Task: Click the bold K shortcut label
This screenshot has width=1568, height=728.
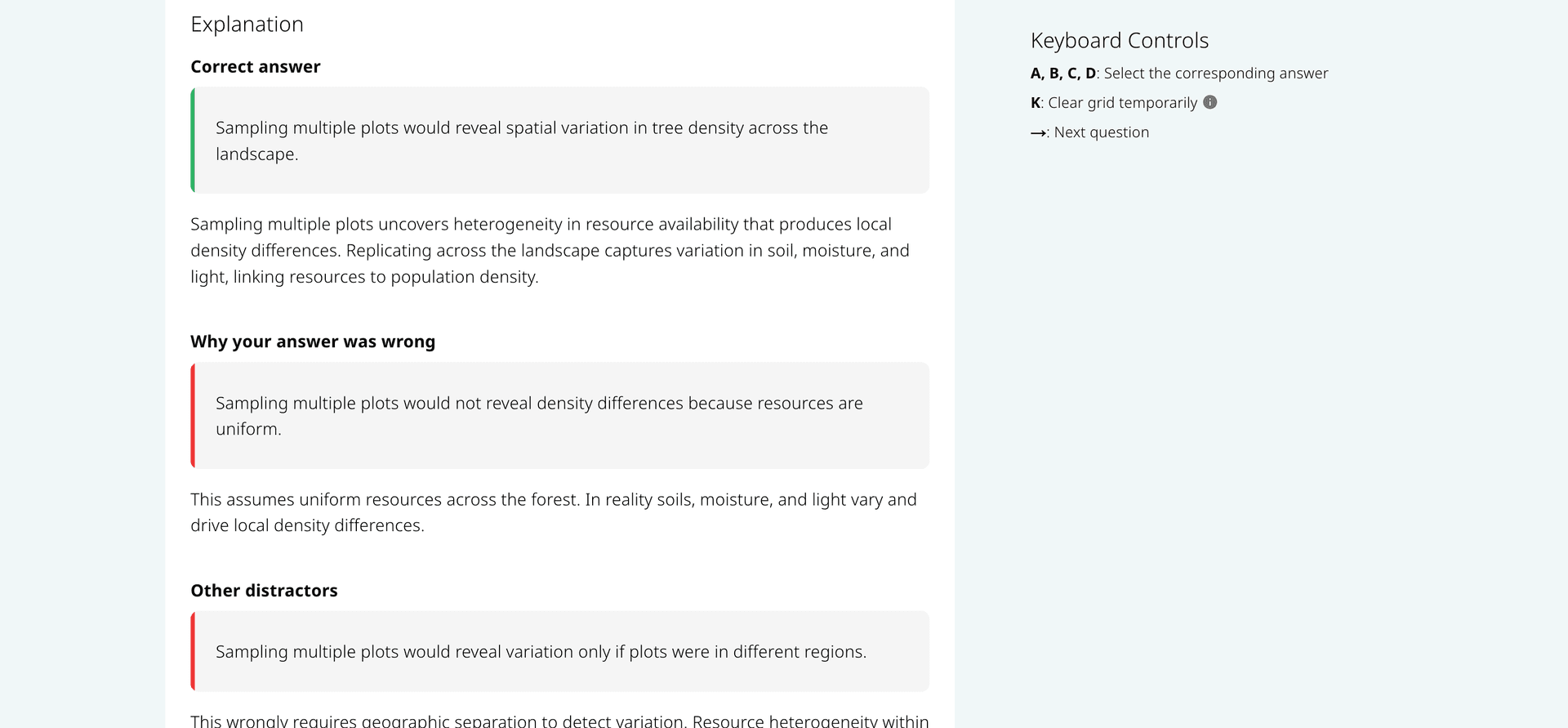Action: pyautogui.click(x=1036, y=103)
